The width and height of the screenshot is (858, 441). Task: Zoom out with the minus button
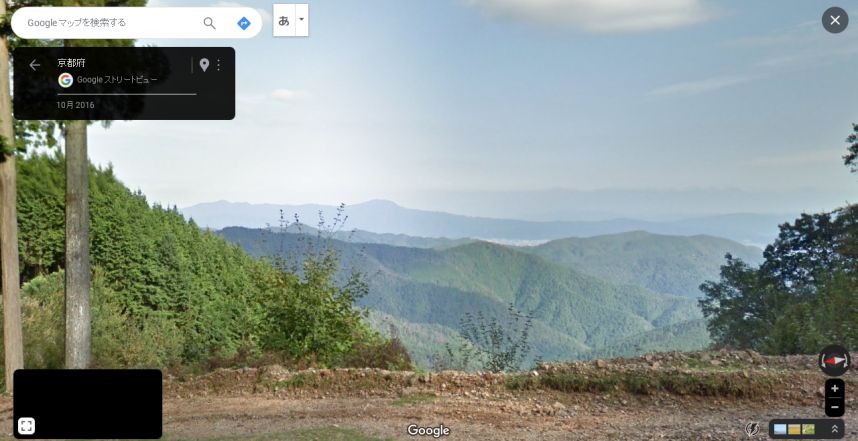[x=834, y=407]
